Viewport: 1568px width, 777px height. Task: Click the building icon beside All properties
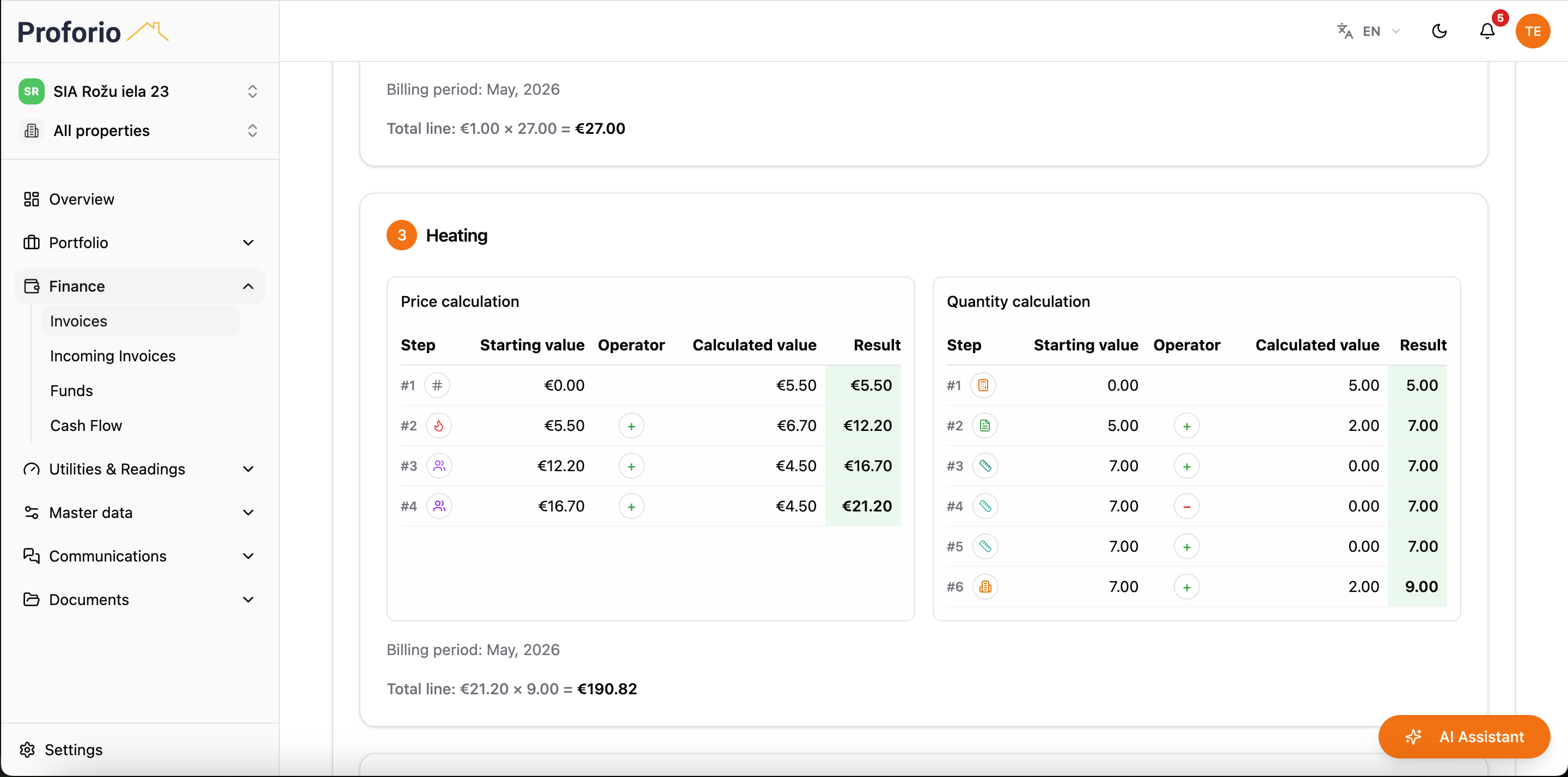click(32, 130)
